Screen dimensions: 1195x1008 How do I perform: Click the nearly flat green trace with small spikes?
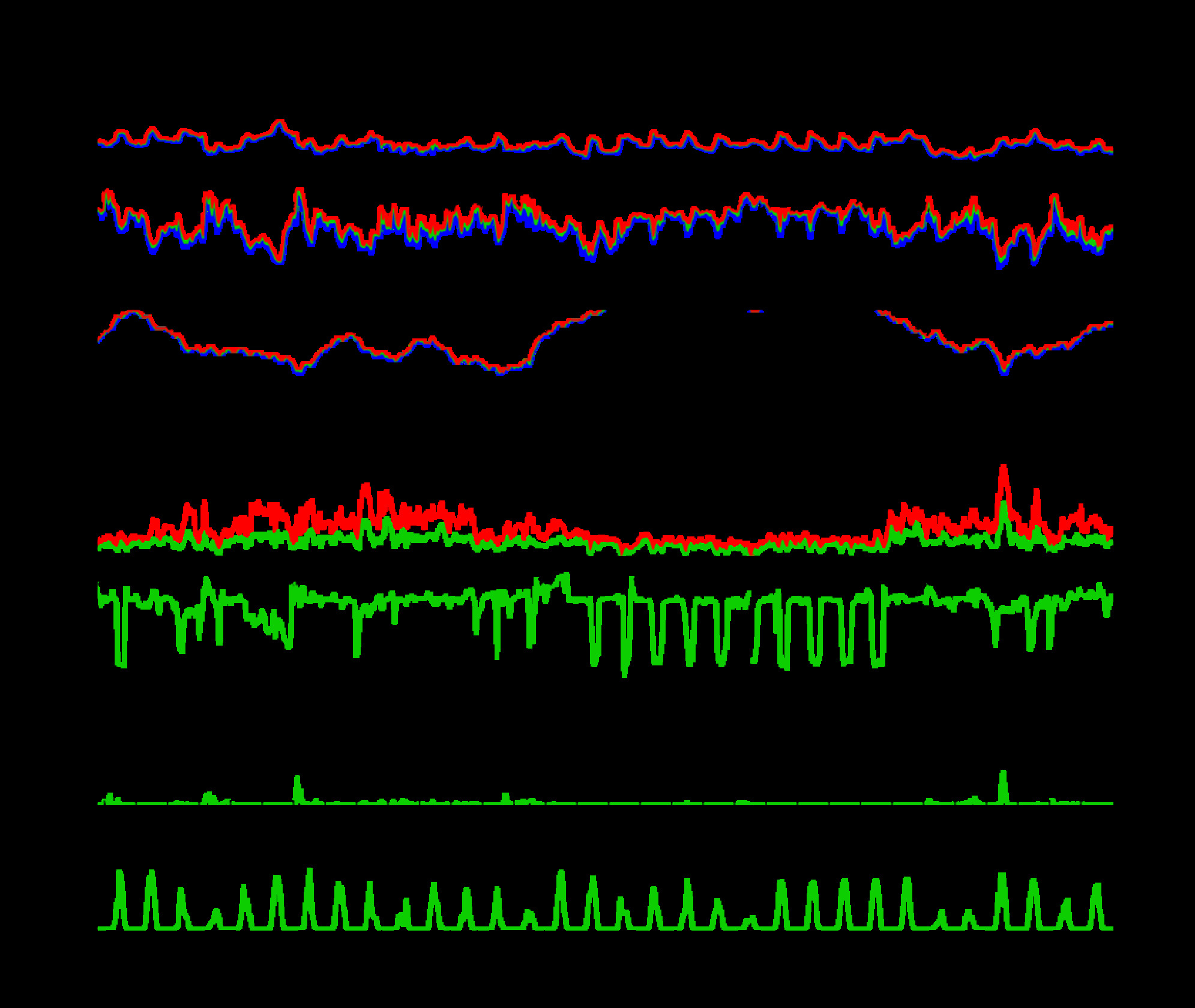coord(606,788)
